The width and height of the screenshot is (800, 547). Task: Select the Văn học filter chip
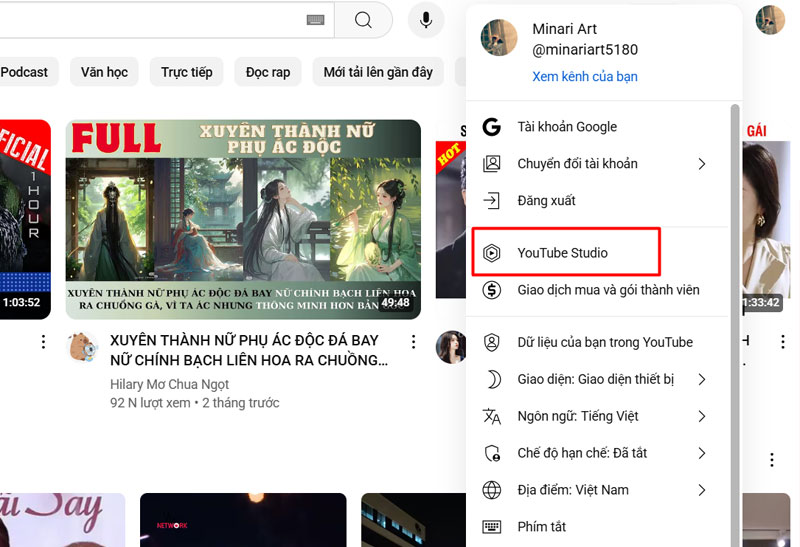(x=104, y=72)
